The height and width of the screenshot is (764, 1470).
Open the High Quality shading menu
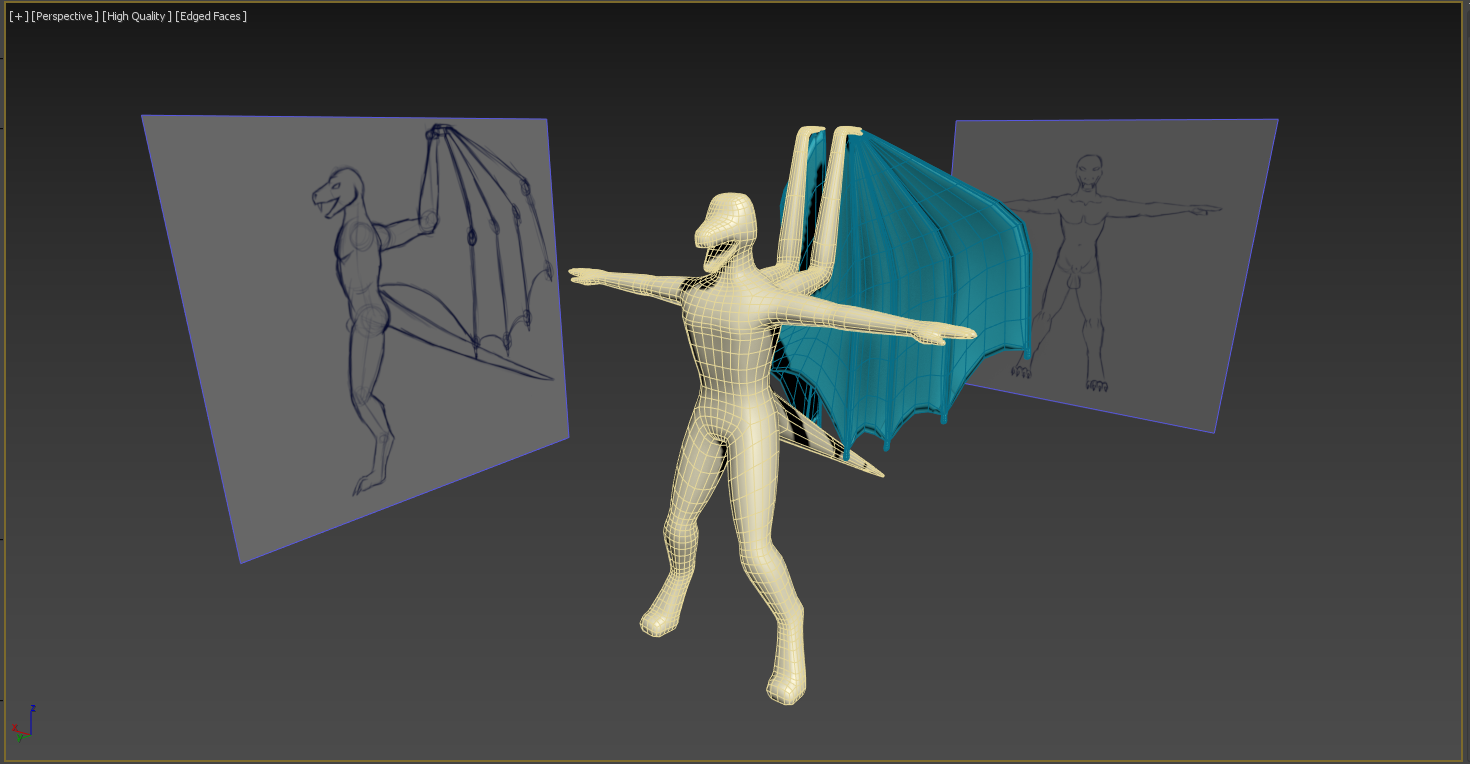pos(136,16)
